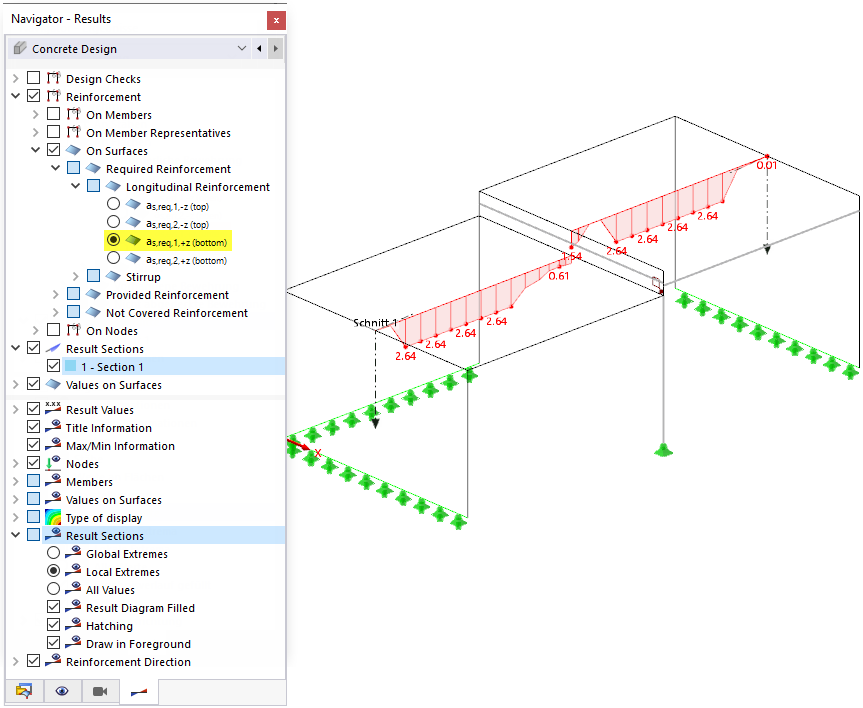
Task: Uncheck Result Diagram Filled
Action: pyautogui.click(x=53, y=607)
